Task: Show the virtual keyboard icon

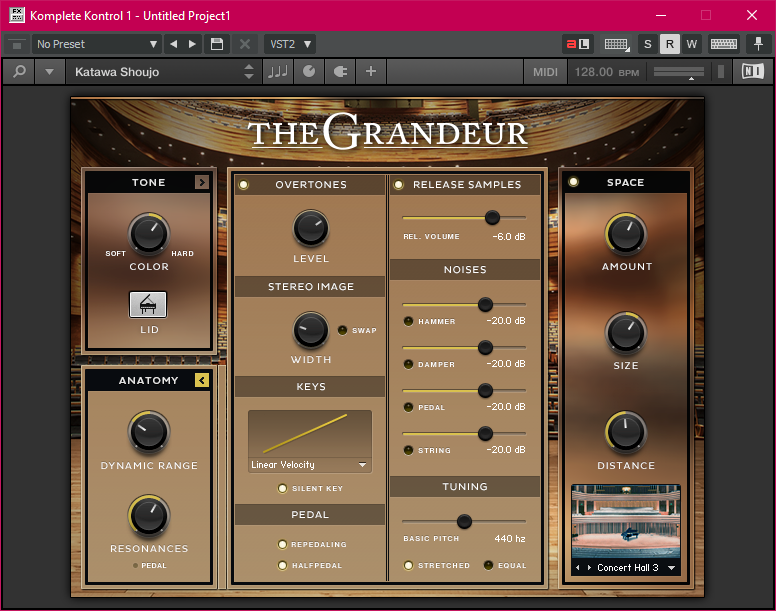Action: (x=617, y=44)
